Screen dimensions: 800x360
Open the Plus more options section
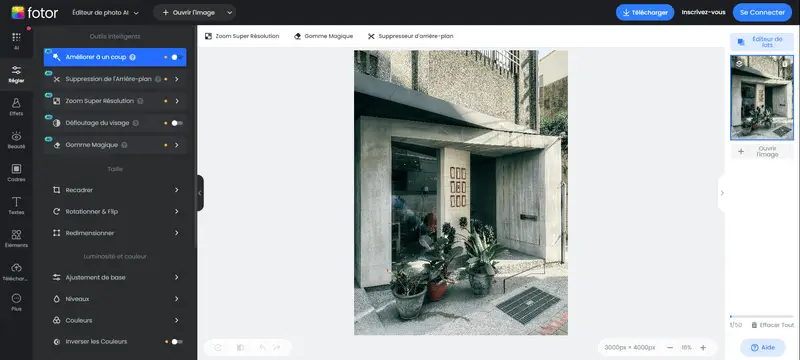pyautogui.click(x=16, y=302)
